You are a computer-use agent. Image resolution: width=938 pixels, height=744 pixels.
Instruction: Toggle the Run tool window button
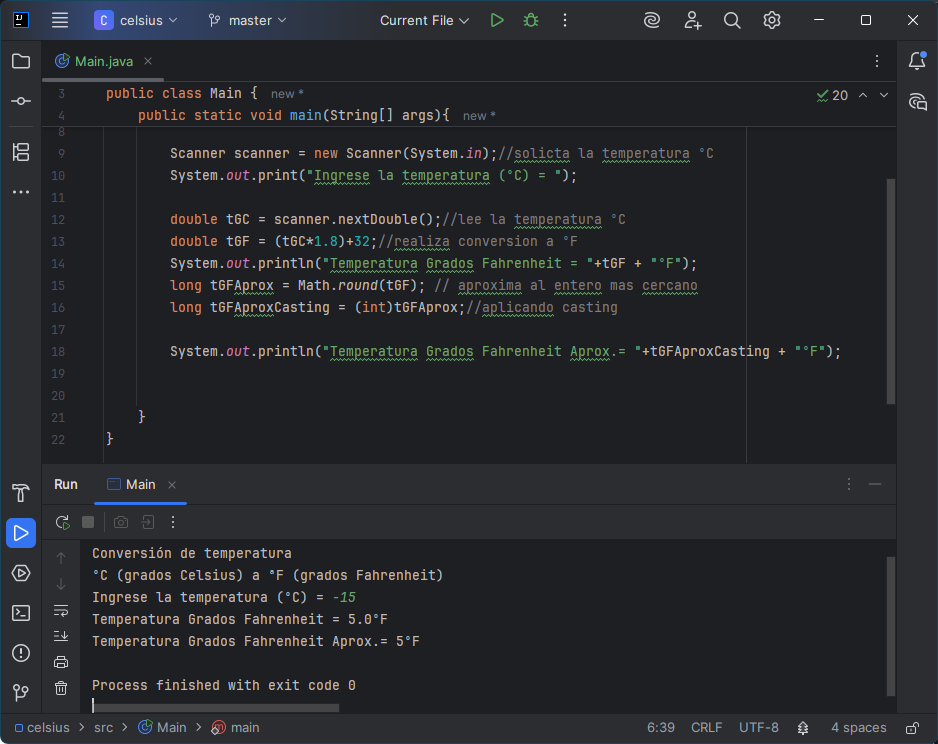click(x=21, y=533)
